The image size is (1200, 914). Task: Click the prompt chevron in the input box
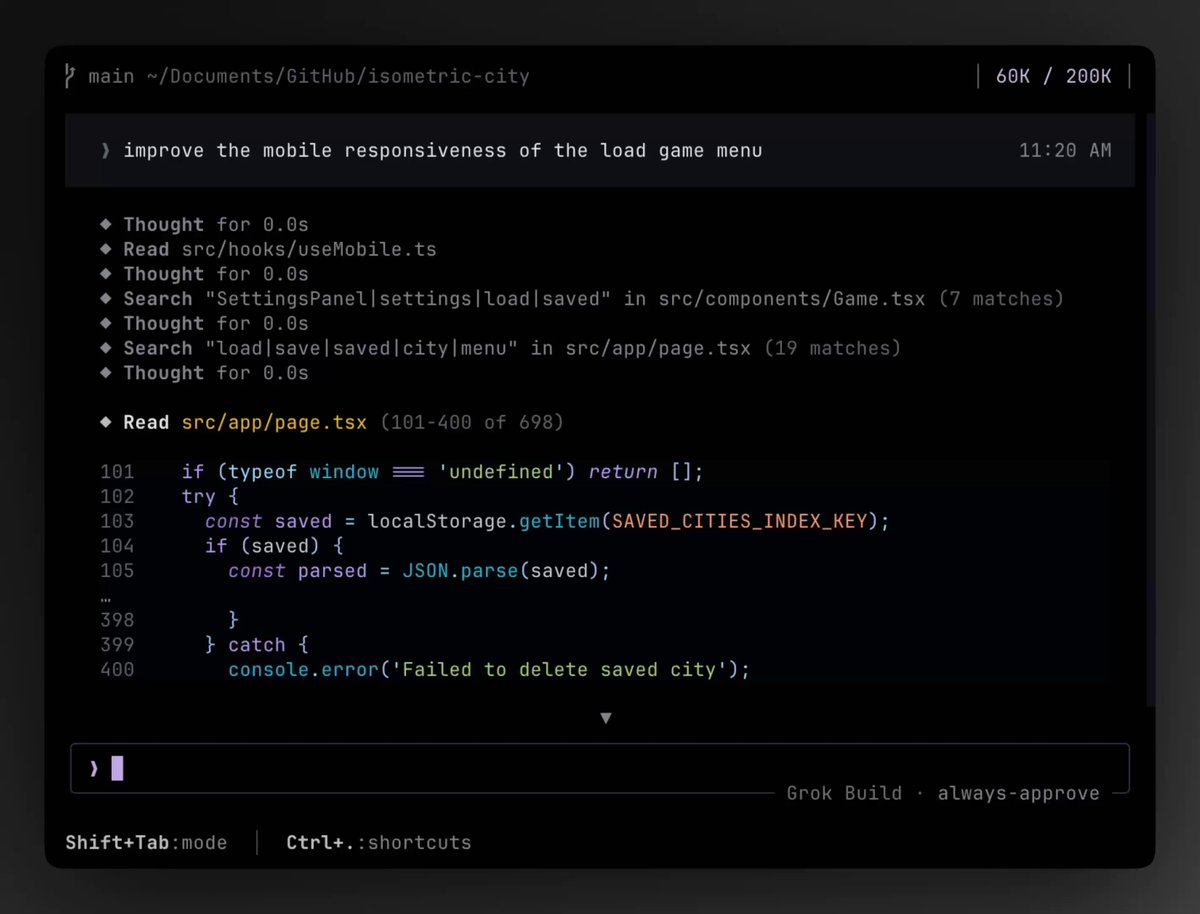94,768
